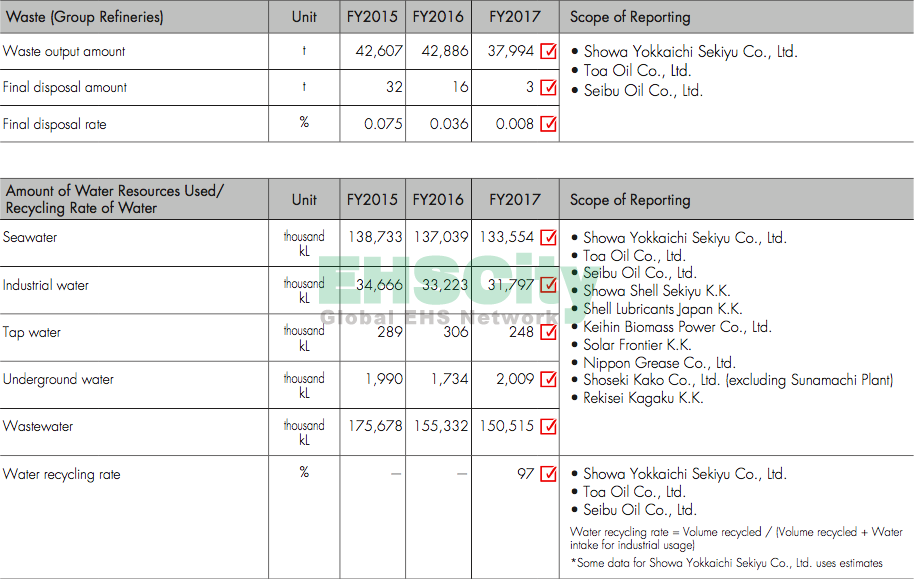Click the seawater value "138,733"
The image size is (915, 579).
click(x=375, y=237)
